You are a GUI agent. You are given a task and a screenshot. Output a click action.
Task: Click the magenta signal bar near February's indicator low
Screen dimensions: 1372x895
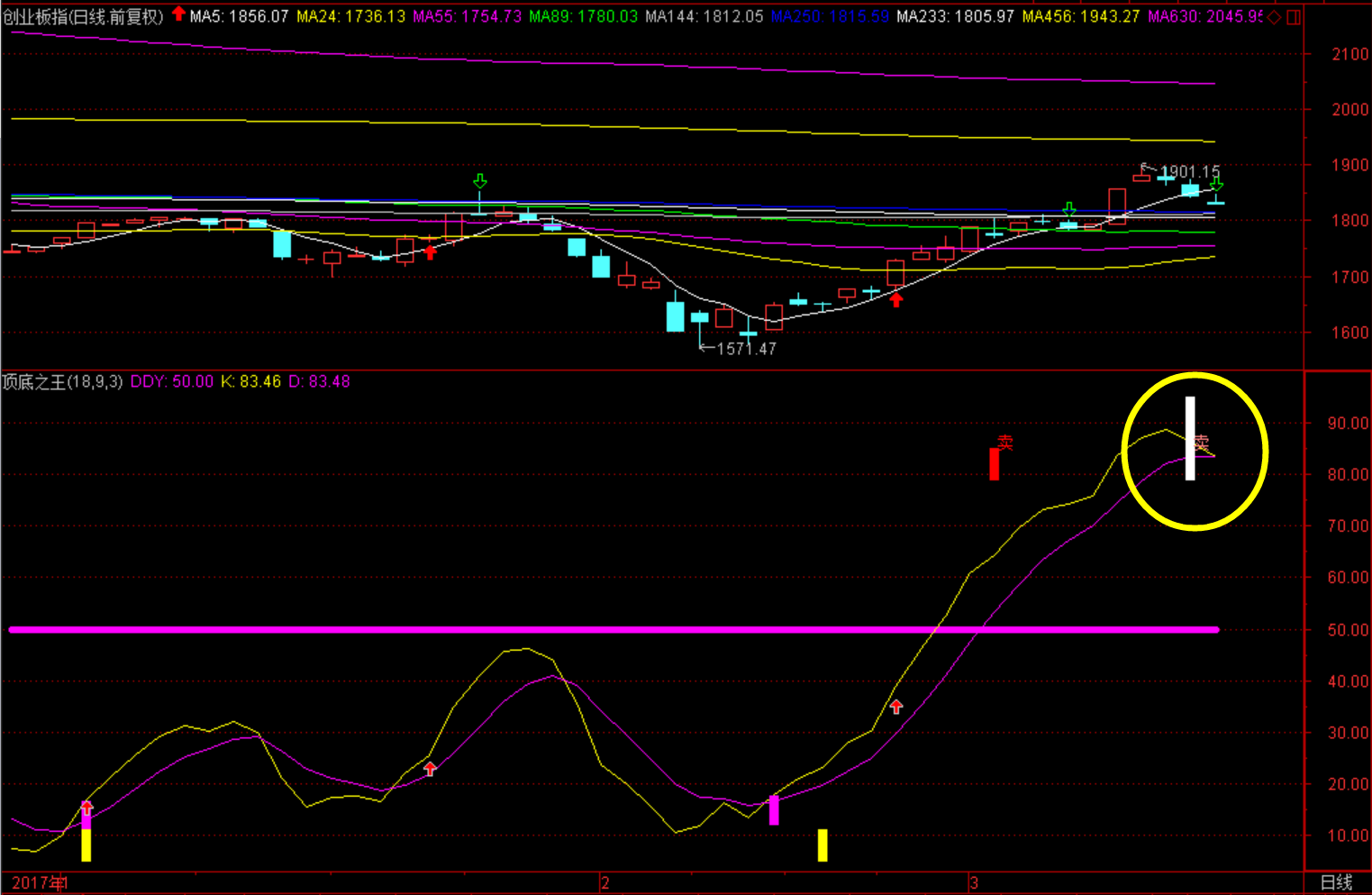tap(774, 810)
